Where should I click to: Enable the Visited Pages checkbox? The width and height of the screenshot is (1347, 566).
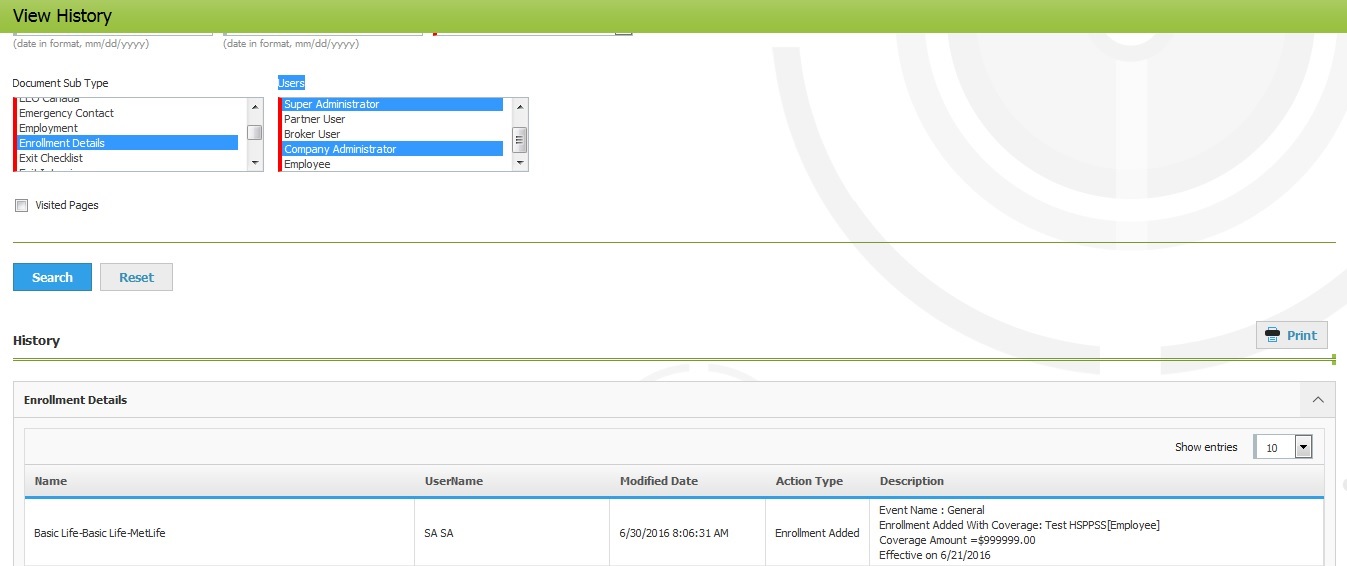(22, 206)
